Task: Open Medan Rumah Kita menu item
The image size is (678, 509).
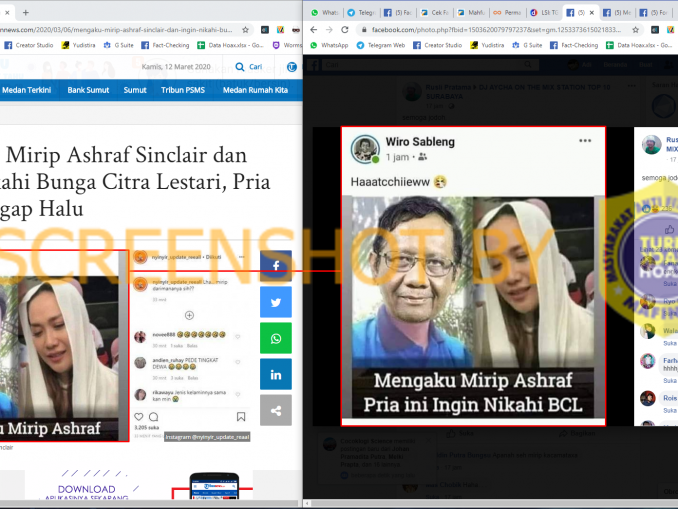Action: pos(255,90)
